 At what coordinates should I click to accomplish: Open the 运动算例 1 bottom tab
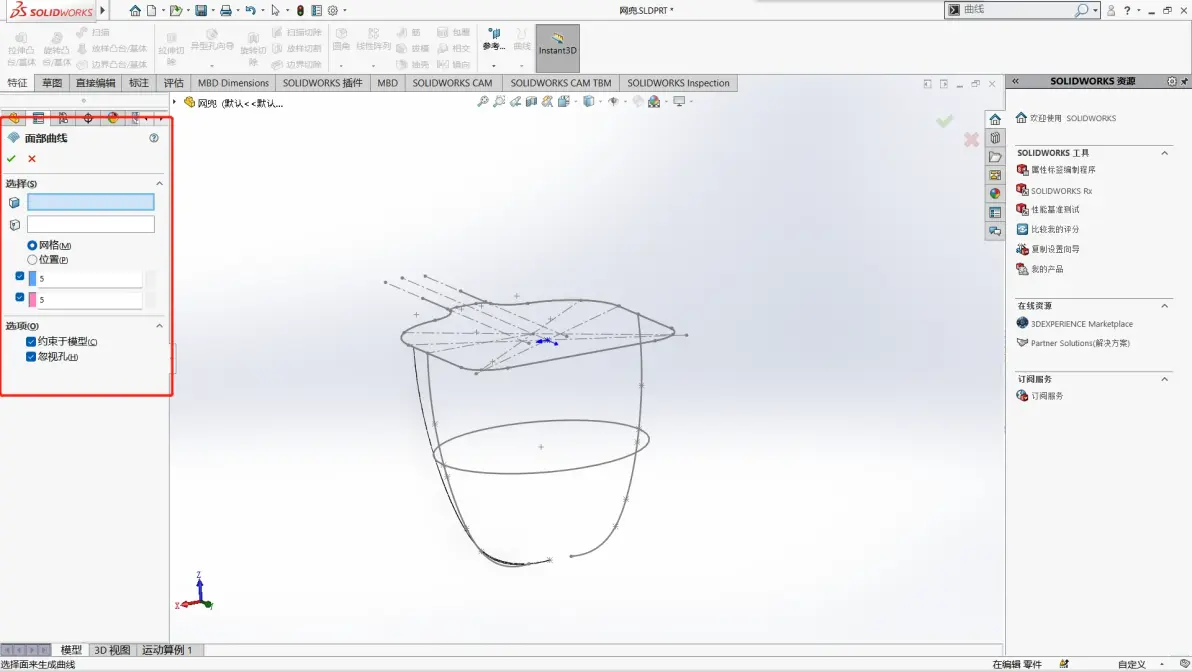click(x=167, y=650)
